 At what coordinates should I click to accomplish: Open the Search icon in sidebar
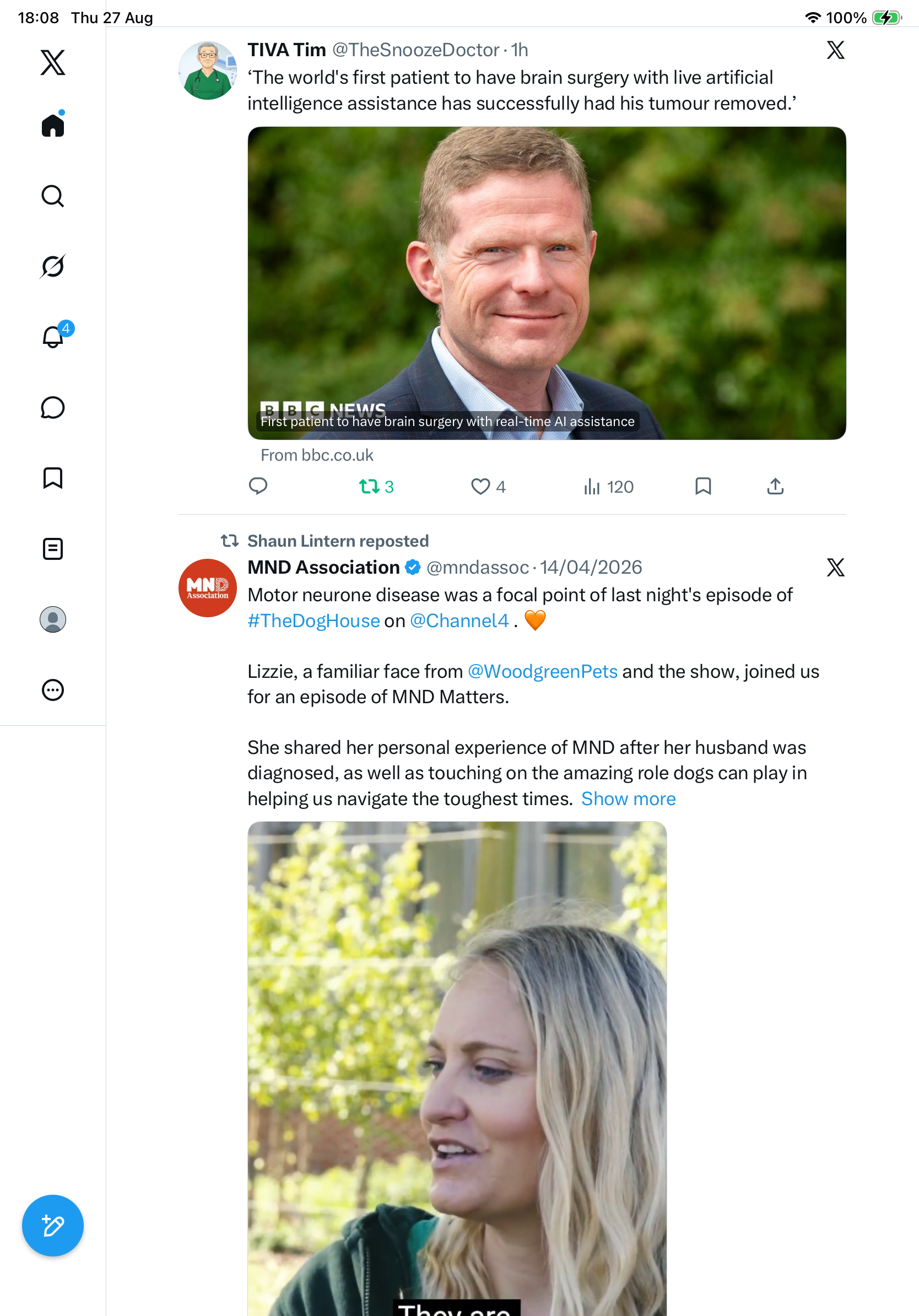(x=53, y=196)
